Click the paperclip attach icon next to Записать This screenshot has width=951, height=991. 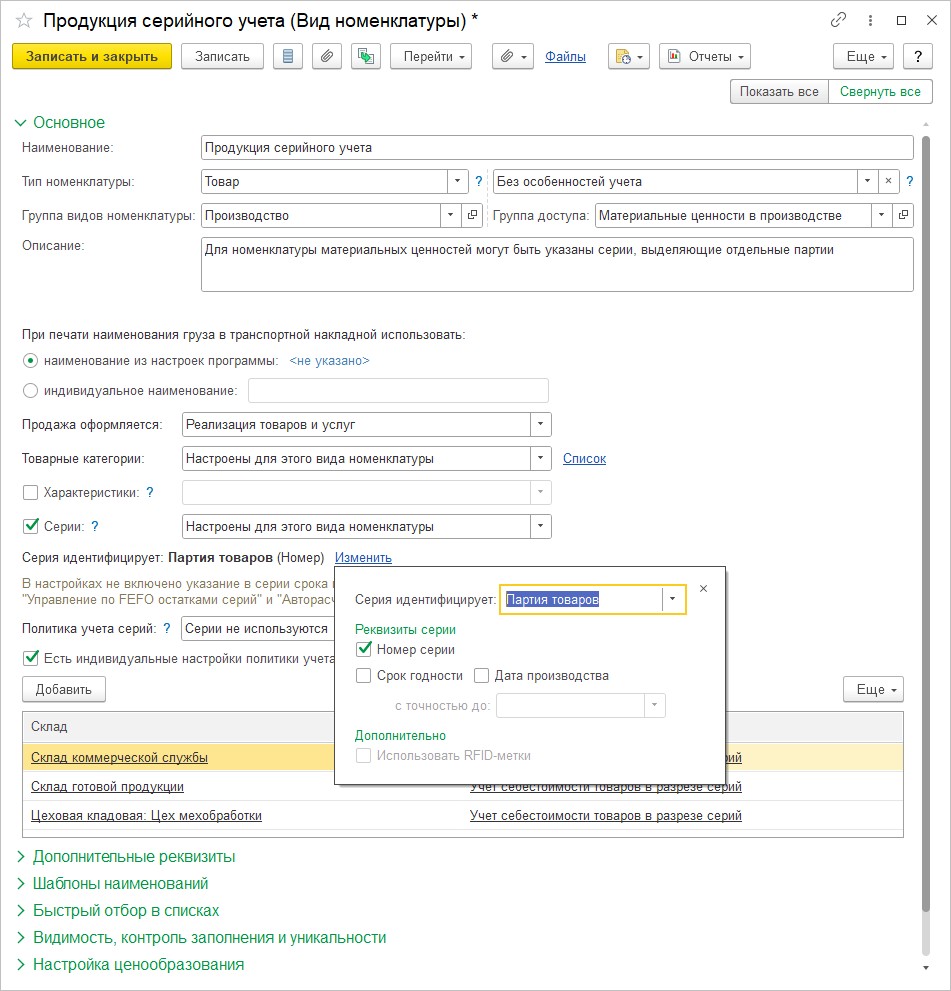(326, 57)
